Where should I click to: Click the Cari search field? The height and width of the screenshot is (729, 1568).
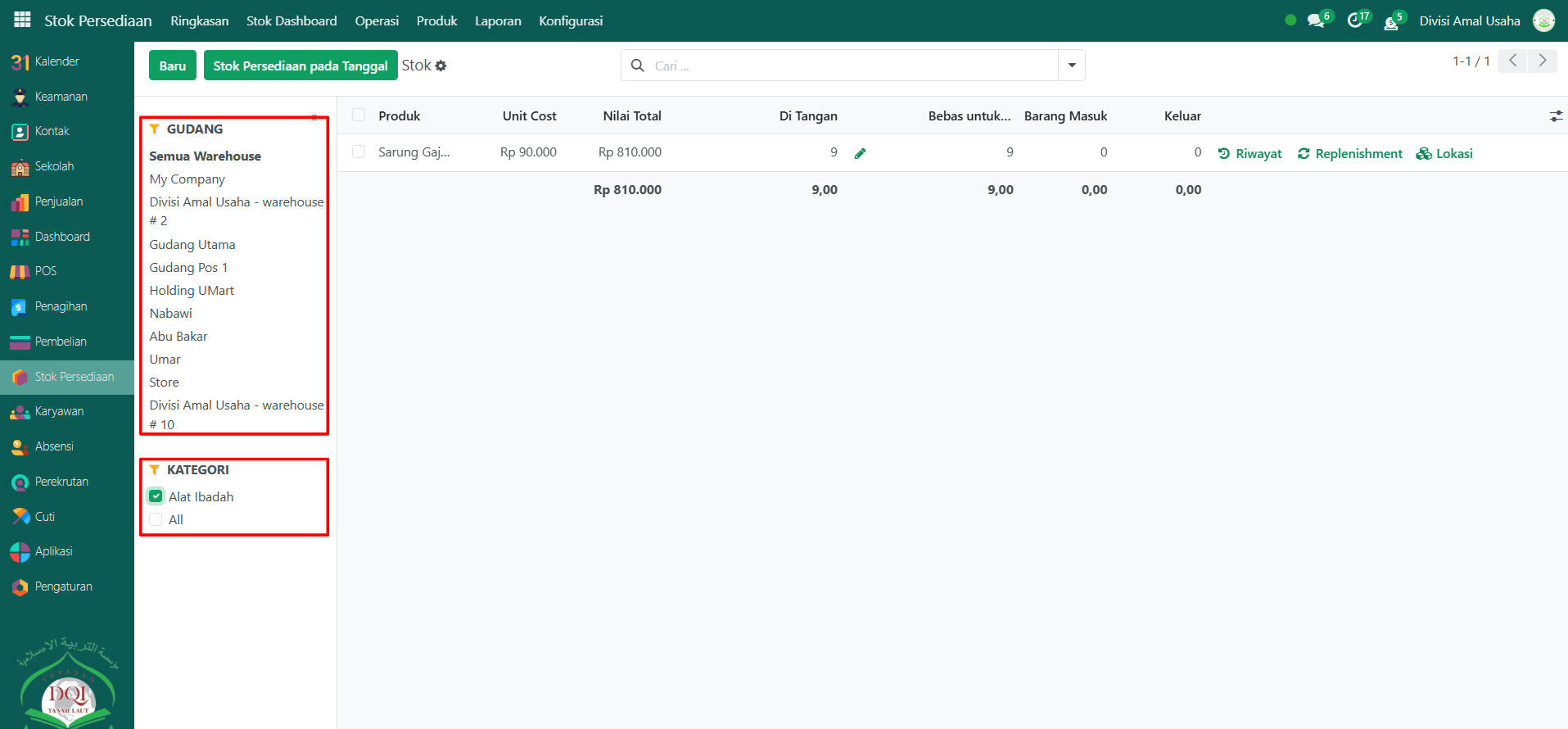(x=852, y=66)
